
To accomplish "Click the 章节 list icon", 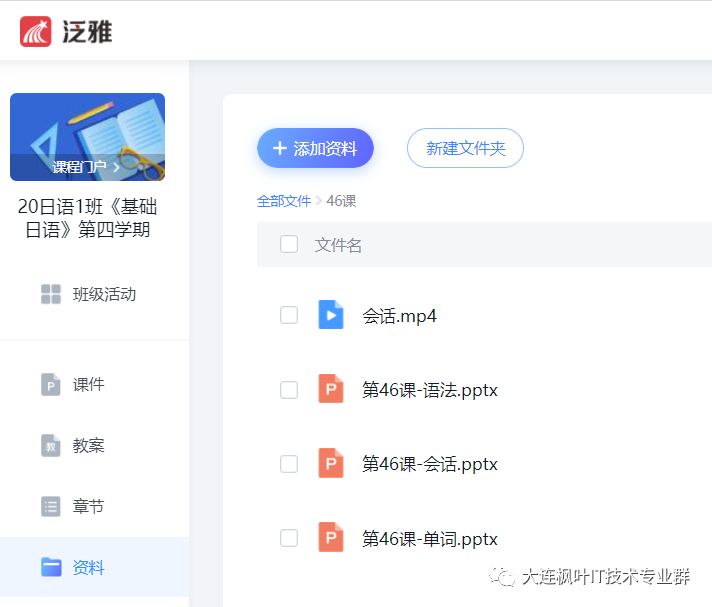I will tap(51, 506).
